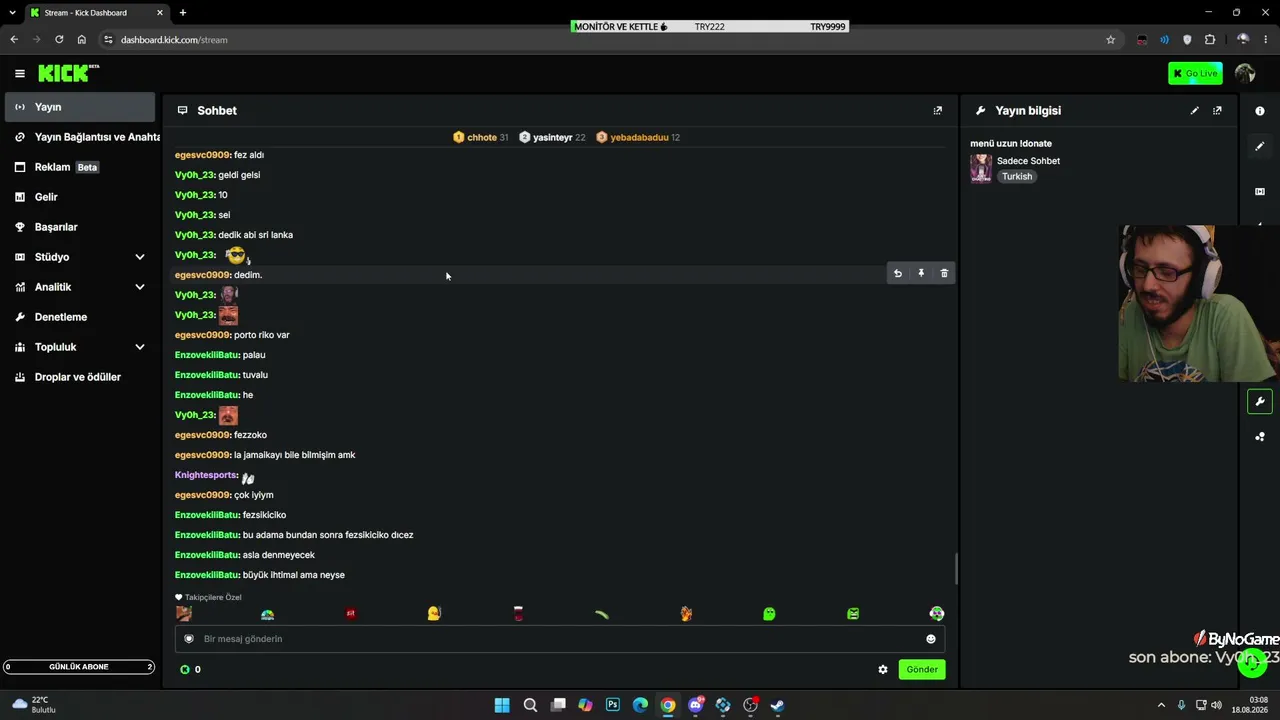
Task: Click the chat scrollbar thumb
Action: 956,568
